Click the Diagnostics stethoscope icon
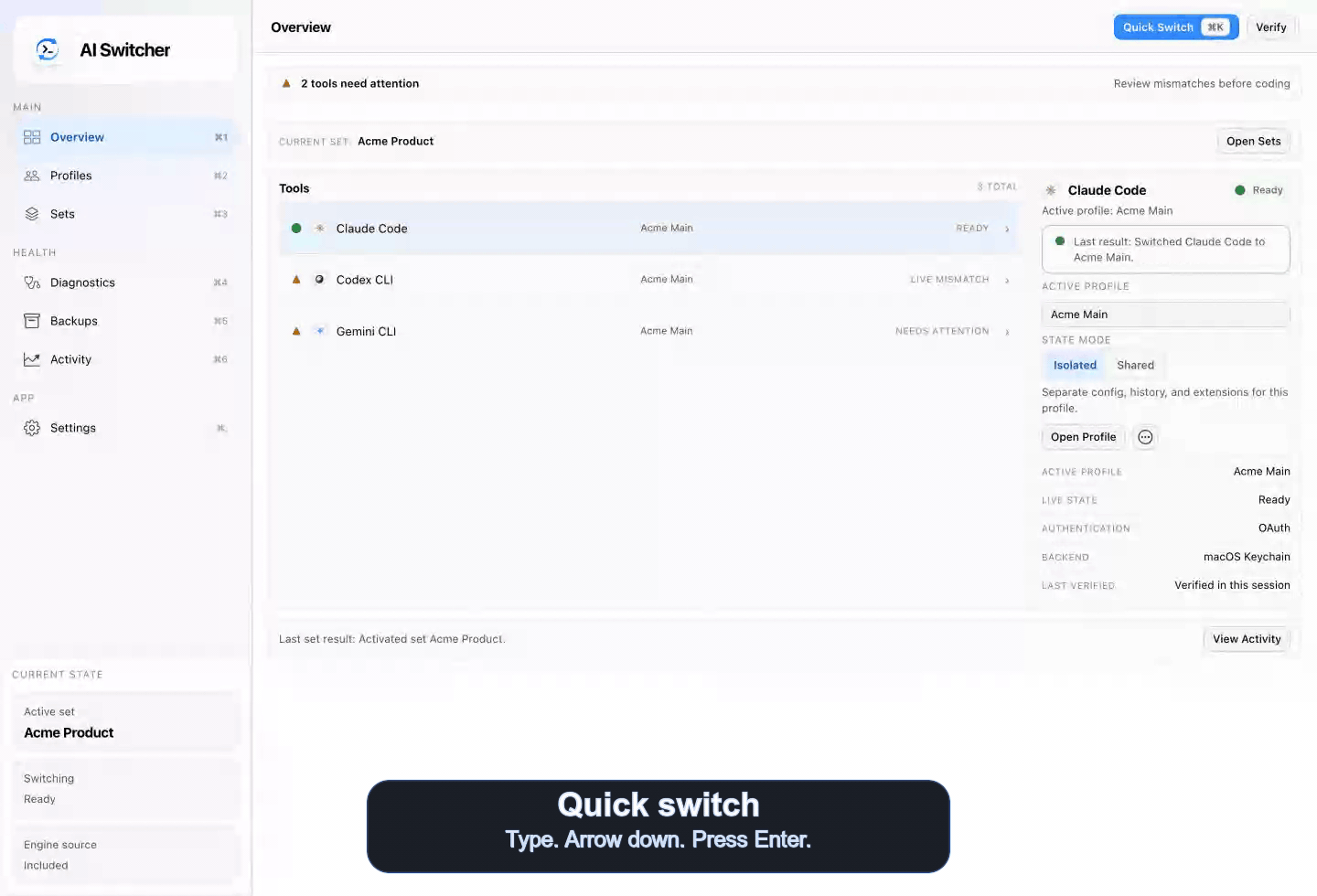Image resolution: width=1317 pixels, height=896 pixels. pyautogui.click(x=32, y=283)
